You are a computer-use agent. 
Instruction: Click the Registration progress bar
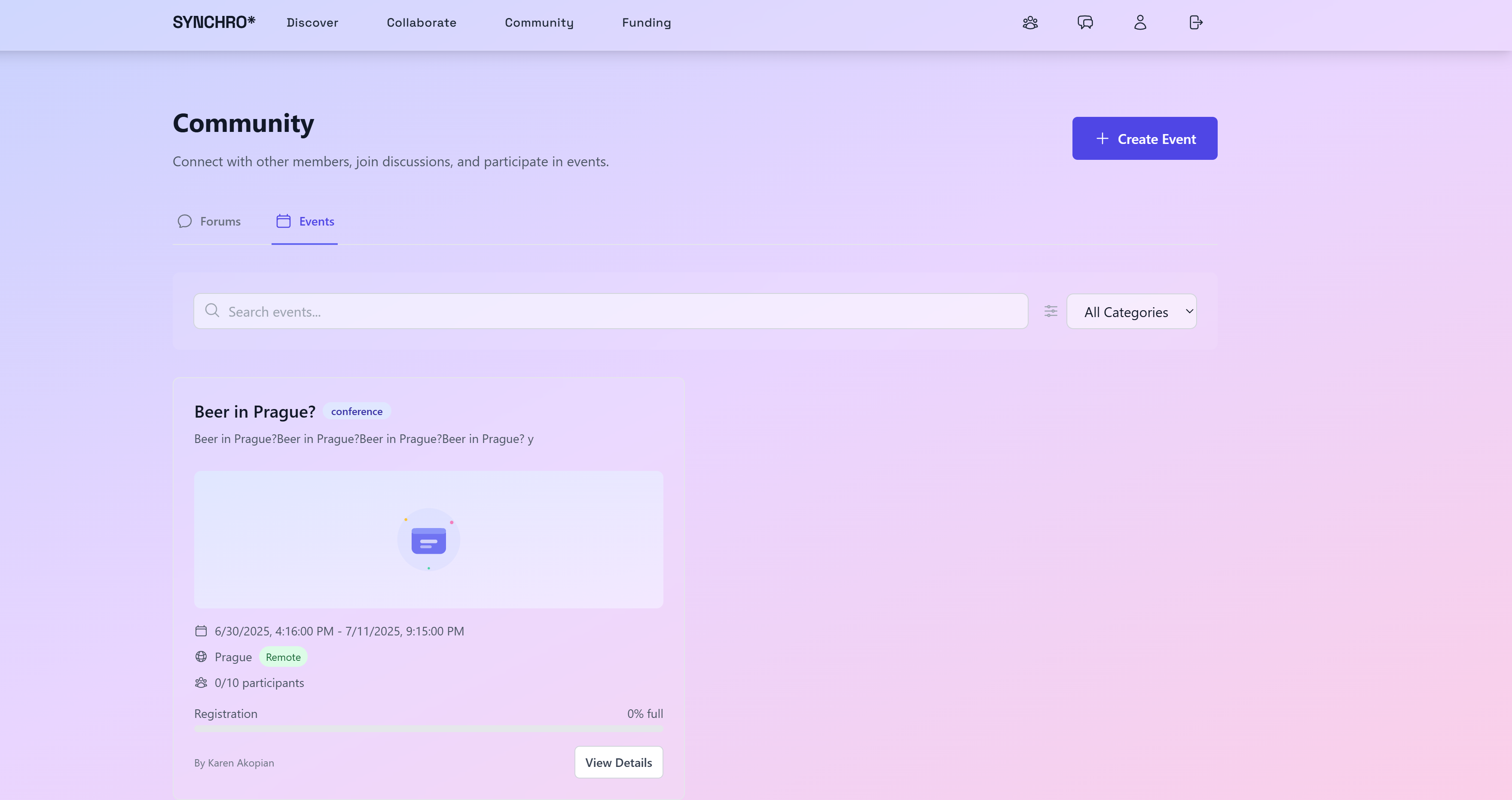[428, 728]
